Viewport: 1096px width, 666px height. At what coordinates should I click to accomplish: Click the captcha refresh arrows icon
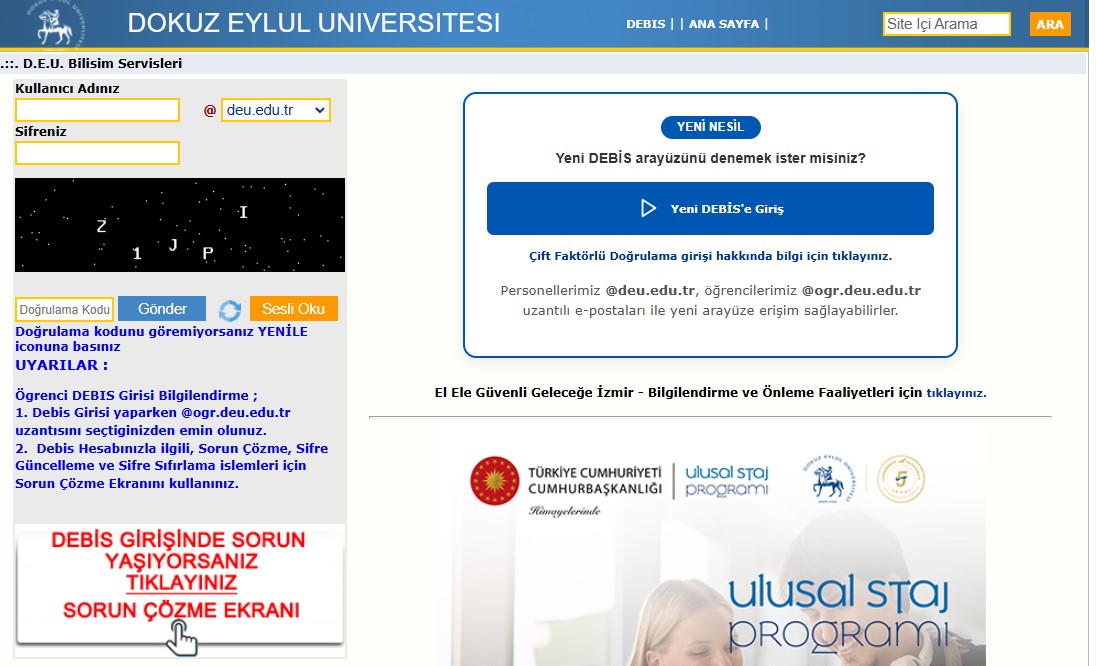pyautogui.click(x=230, y=310)
